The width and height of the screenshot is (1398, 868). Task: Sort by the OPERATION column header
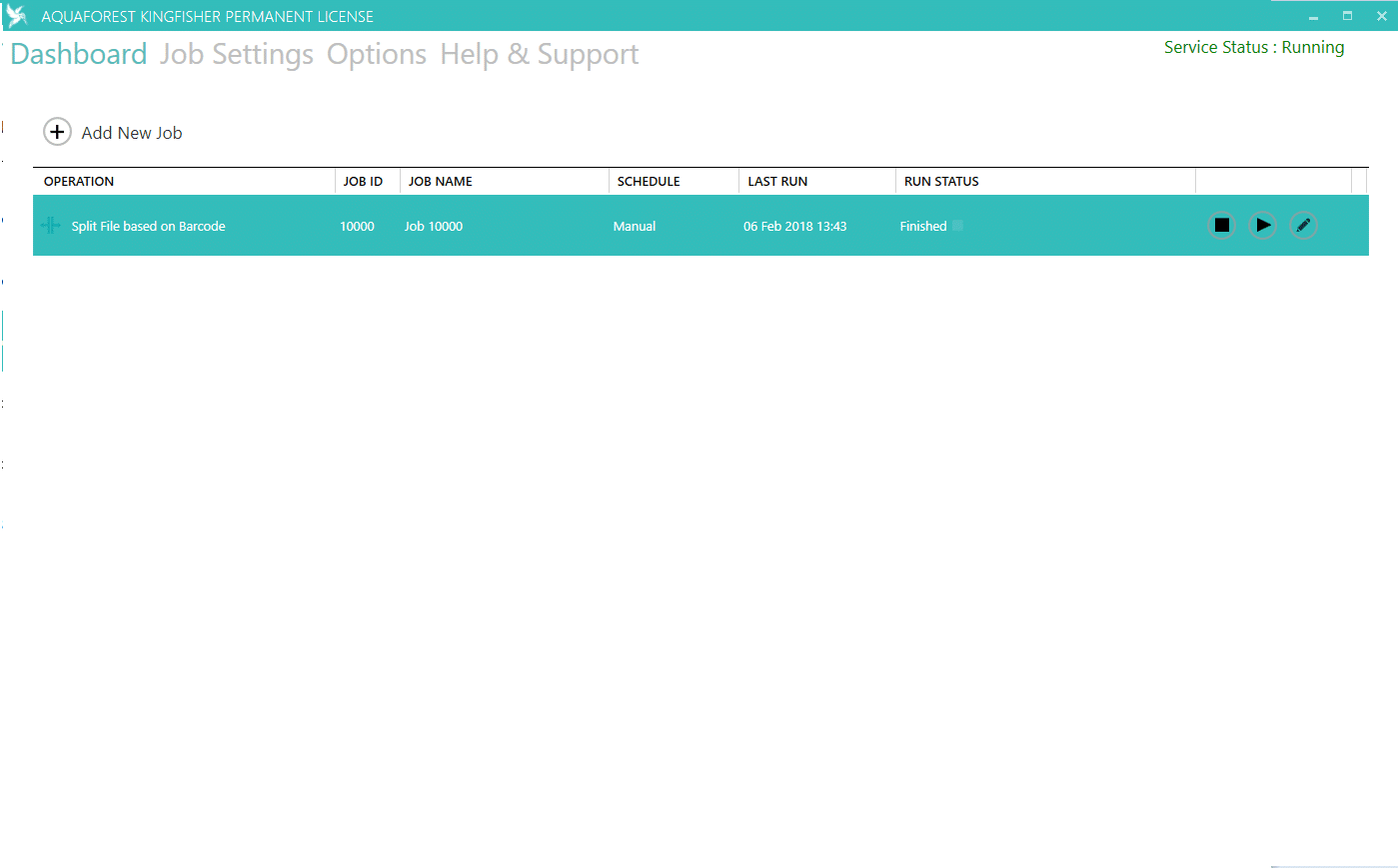tap(79, 181)
